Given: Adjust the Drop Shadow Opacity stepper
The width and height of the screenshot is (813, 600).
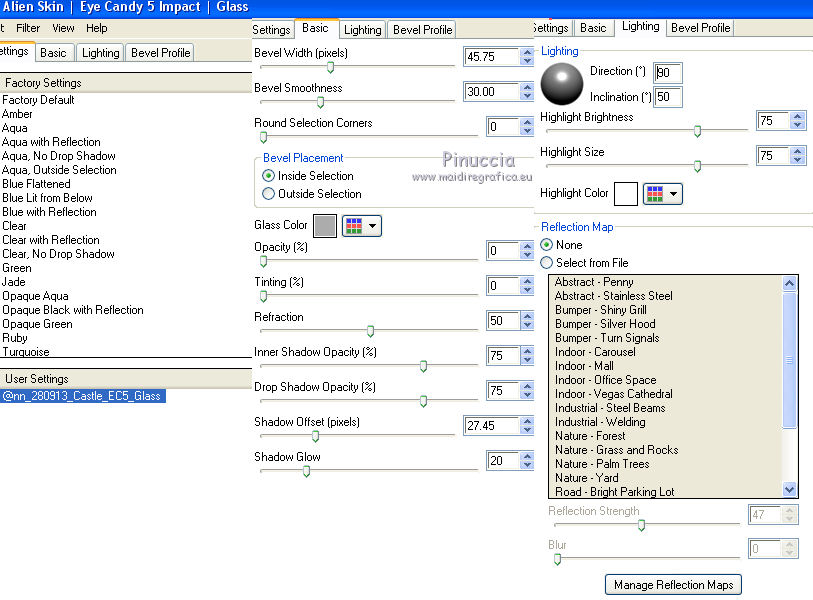Looking at the screenshot, I should (527, 390).
